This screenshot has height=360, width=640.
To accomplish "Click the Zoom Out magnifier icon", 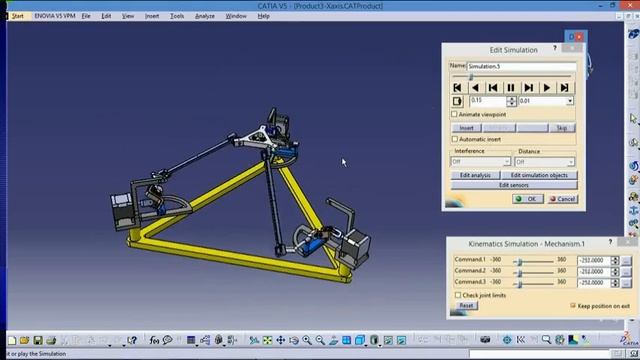I will pos(320,340).
